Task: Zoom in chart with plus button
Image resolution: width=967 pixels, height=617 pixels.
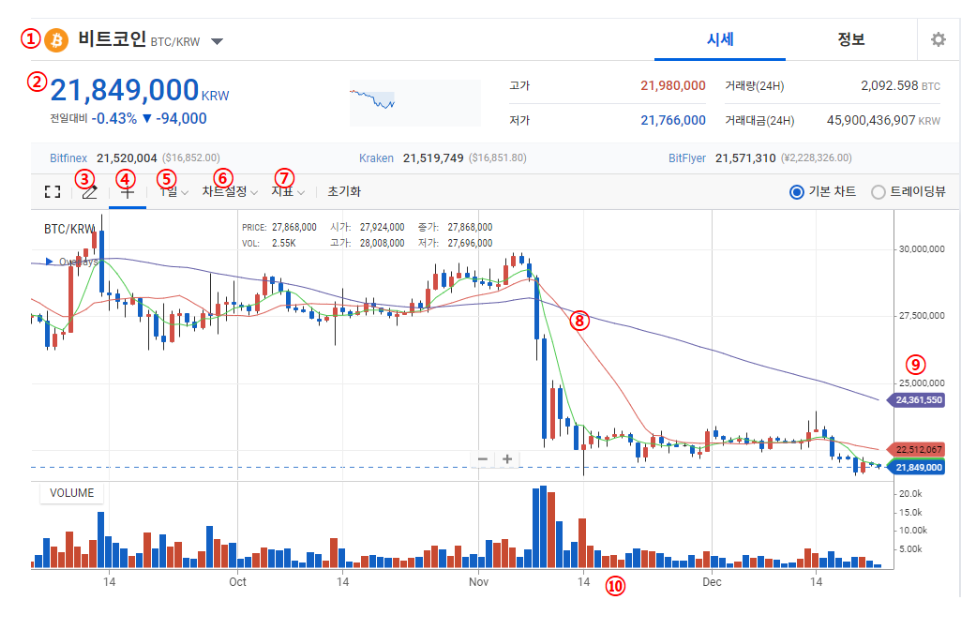Action: pyautogui.click(x=508, y=459)
